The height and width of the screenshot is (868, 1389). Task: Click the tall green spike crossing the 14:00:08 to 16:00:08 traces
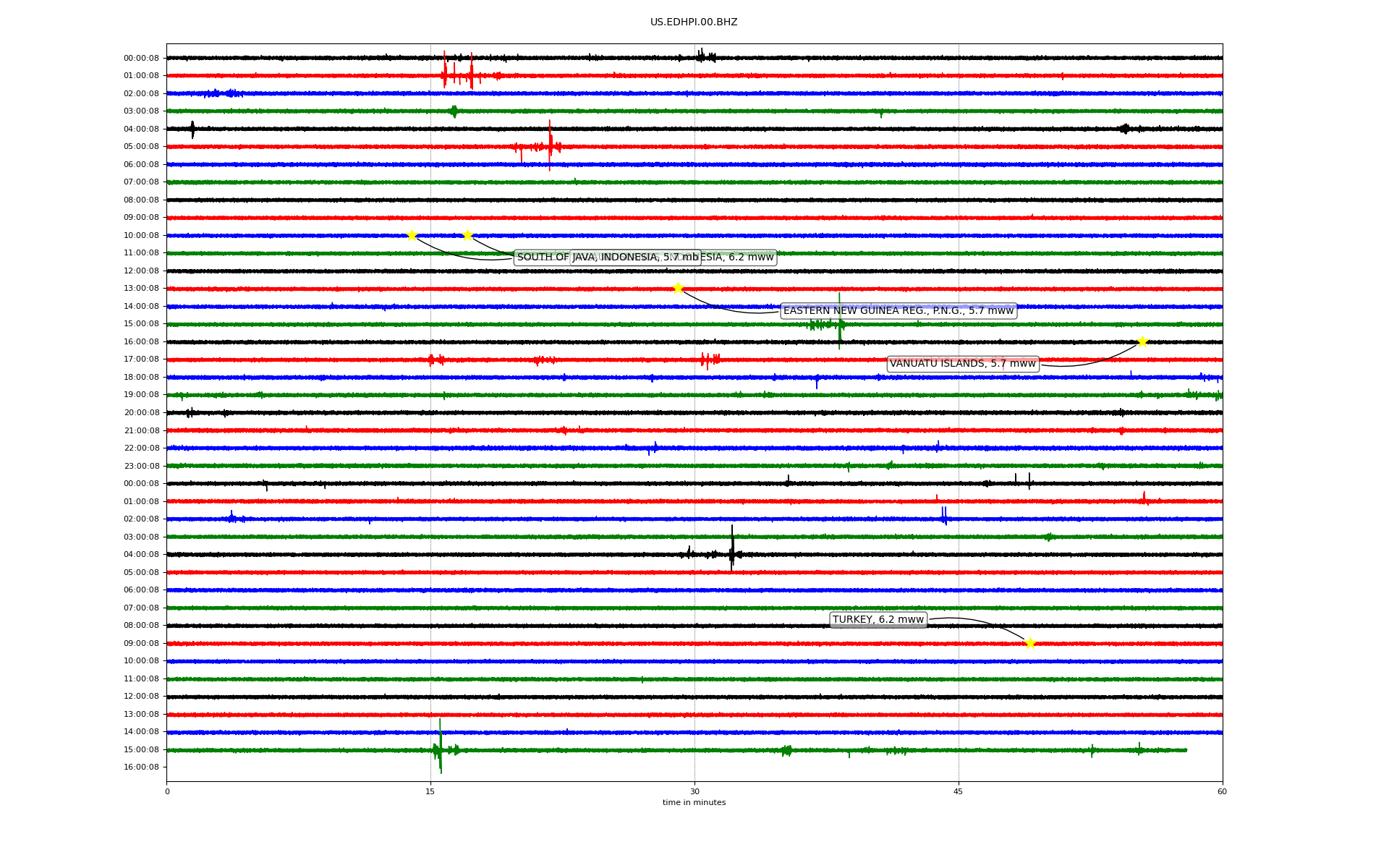click(x=839, y=321)
